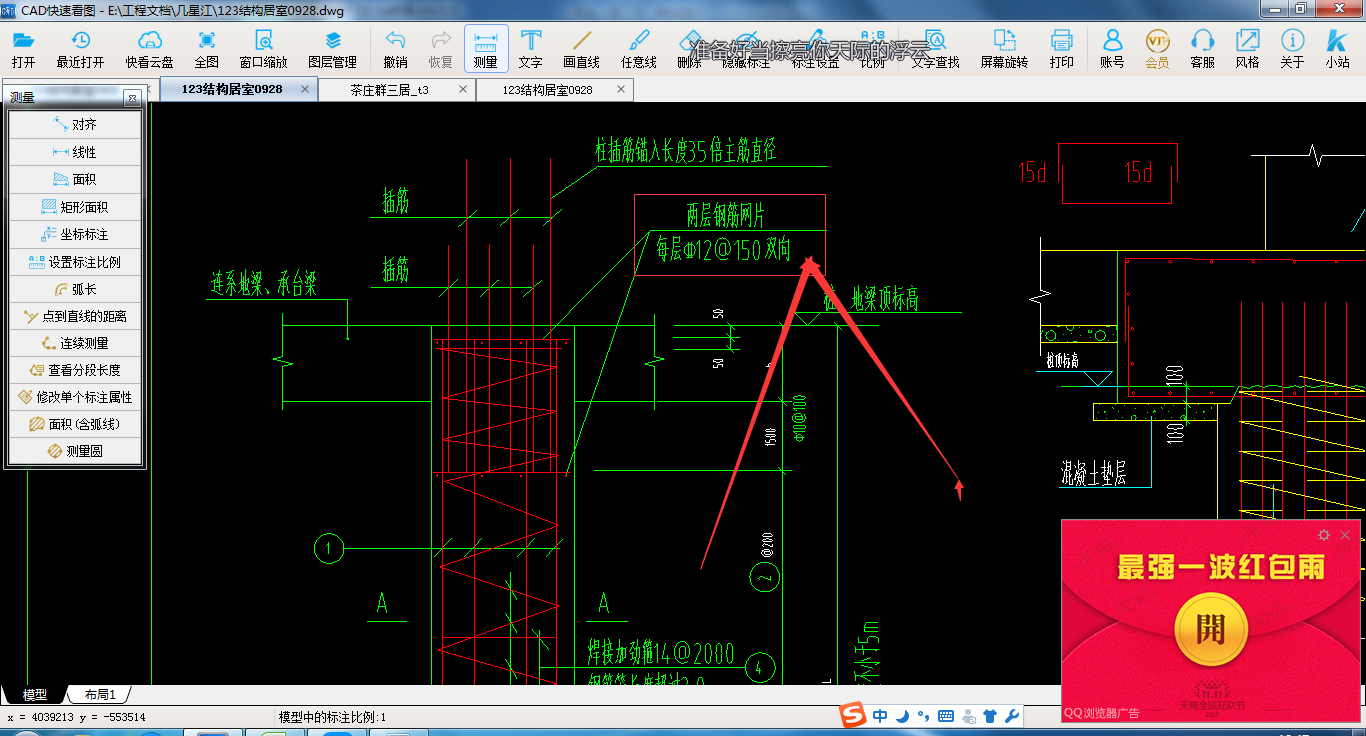
Task: Open the VIP 会员 membership page
Action: (x=1157, y=48)
